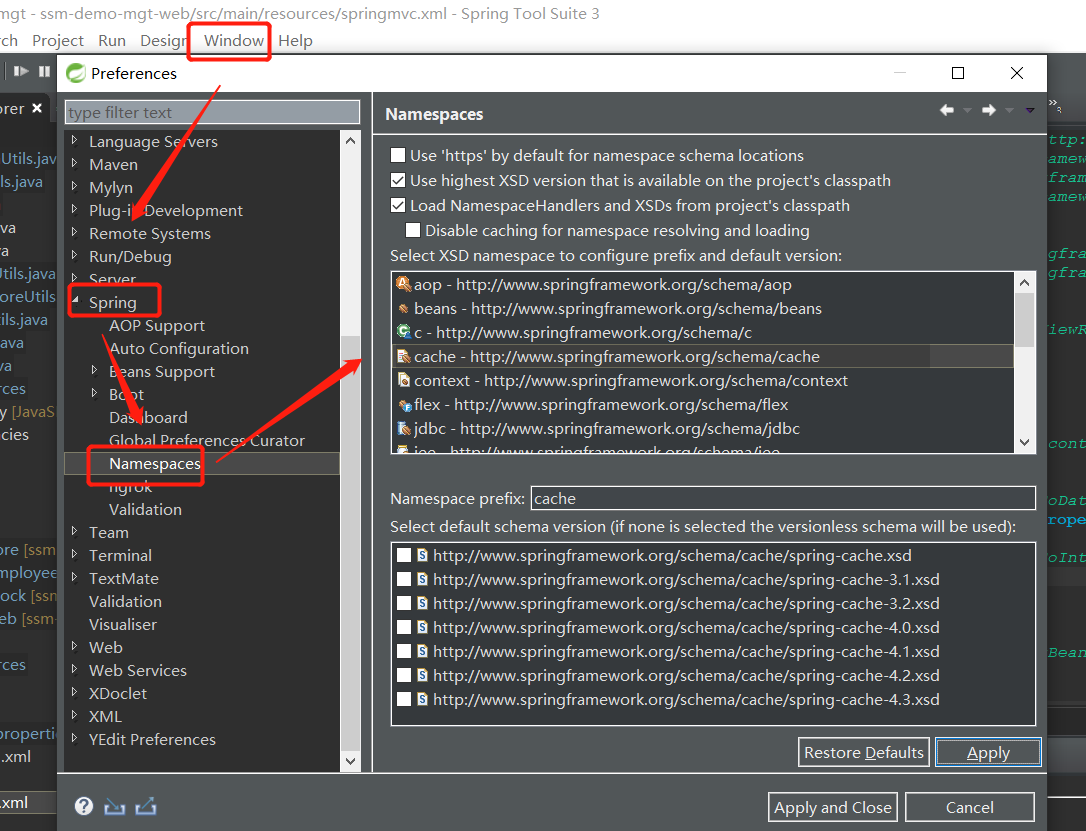
Task: Click the spring-cache-4.0.xsd schema icon
Action: [x=422, y=627]
